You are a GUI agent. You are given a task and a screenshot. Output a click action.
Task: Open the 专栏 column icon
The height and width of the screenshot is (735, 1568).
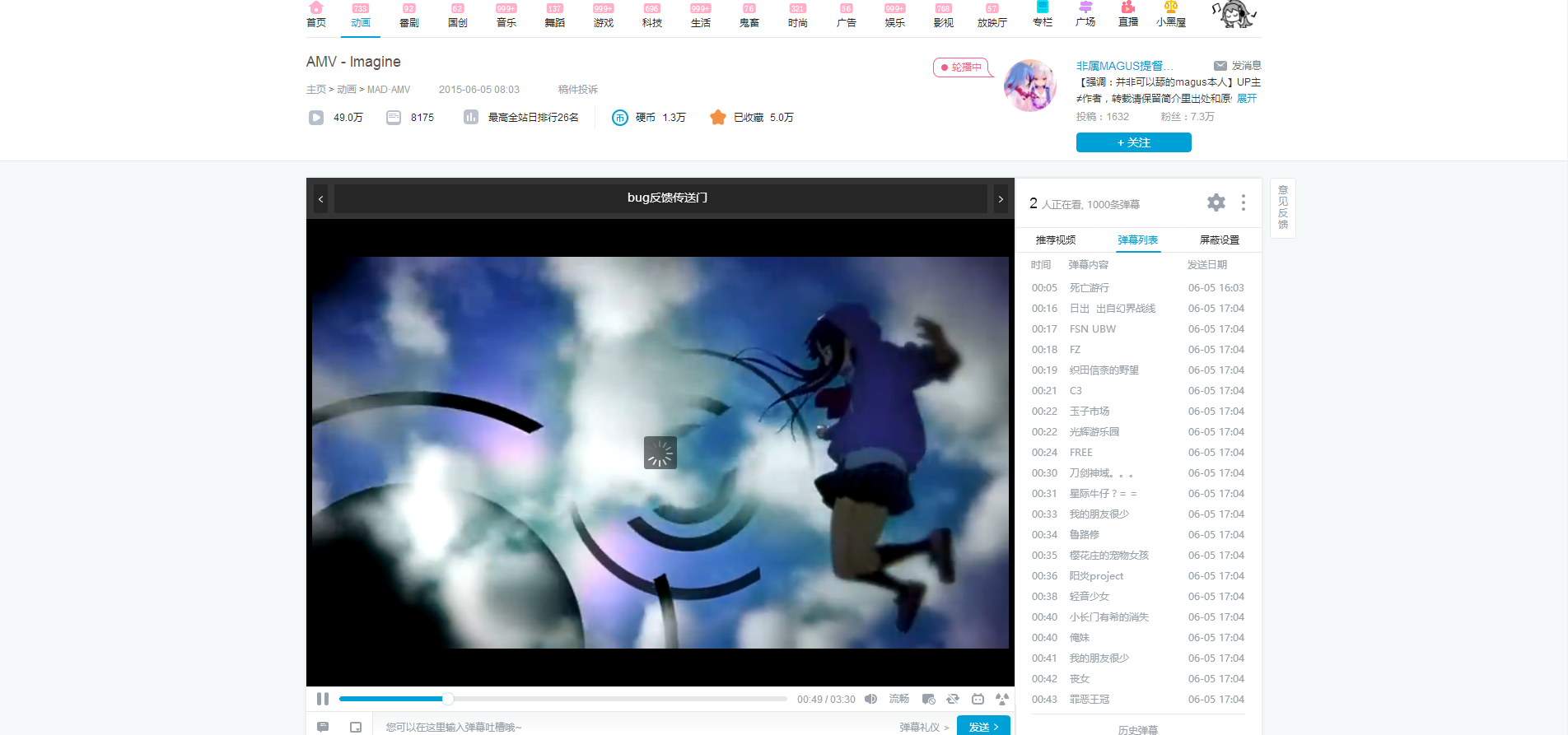(1043, 7)
